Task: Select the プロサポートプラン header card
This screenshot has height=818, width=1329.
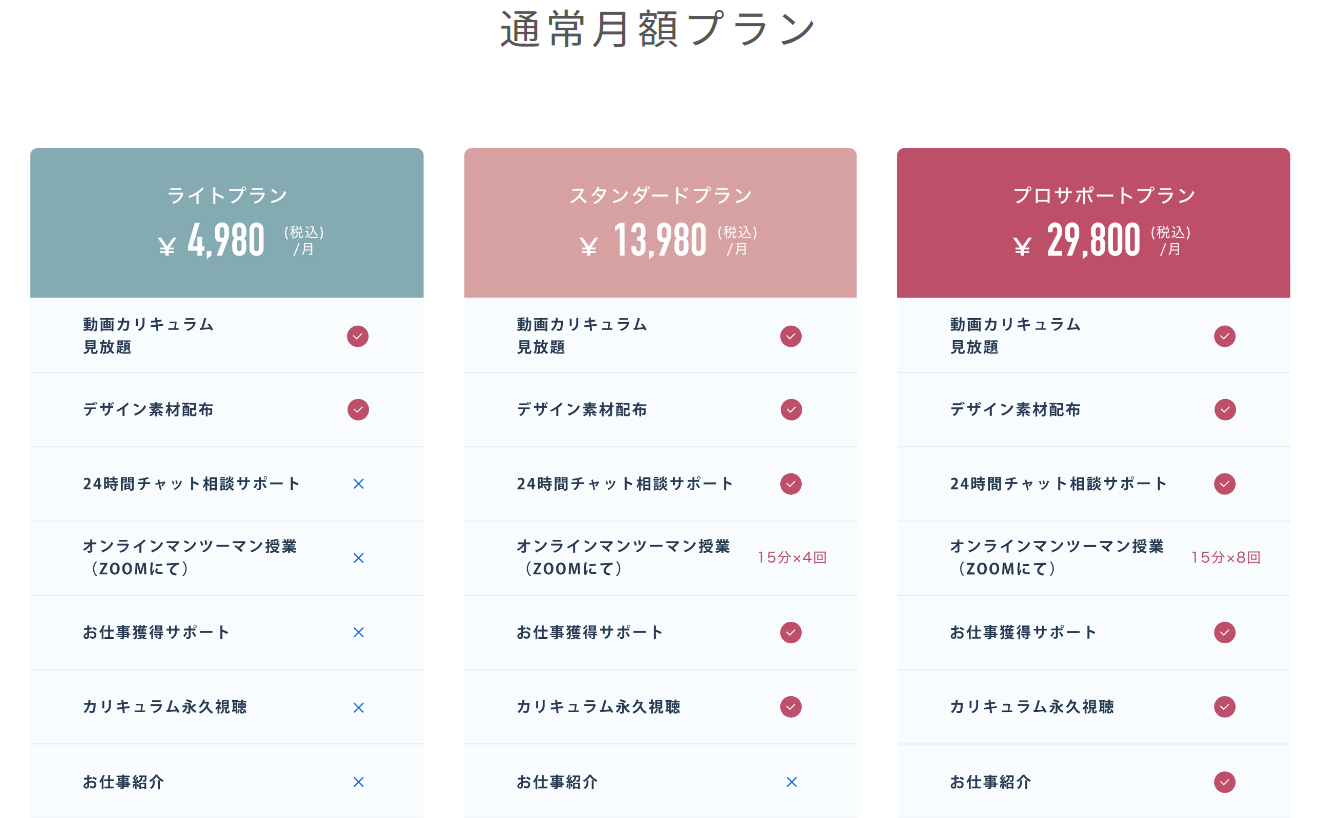Action: pos(1093,223)
